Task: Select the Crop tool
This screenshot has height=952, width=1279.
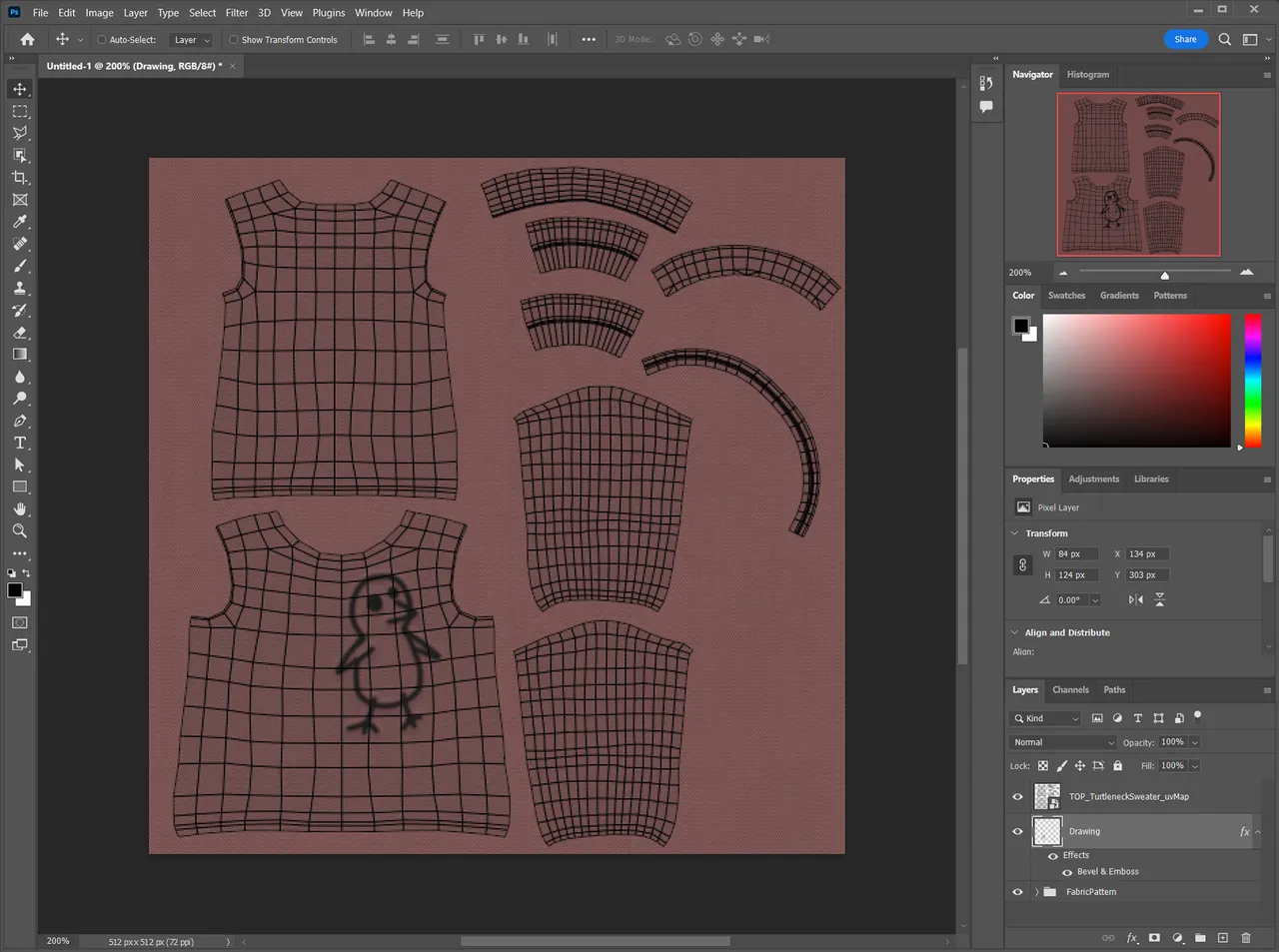Action: click(20, 177)
